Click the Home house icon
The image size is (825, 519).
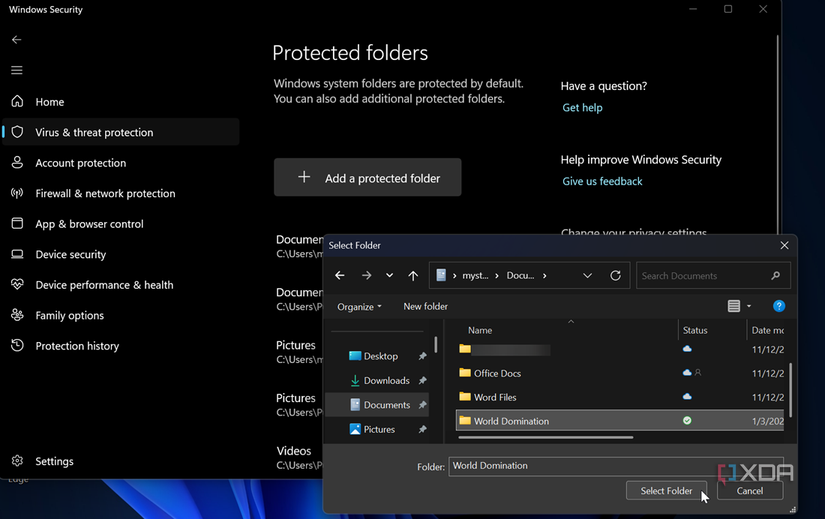[x=17, y=101]
